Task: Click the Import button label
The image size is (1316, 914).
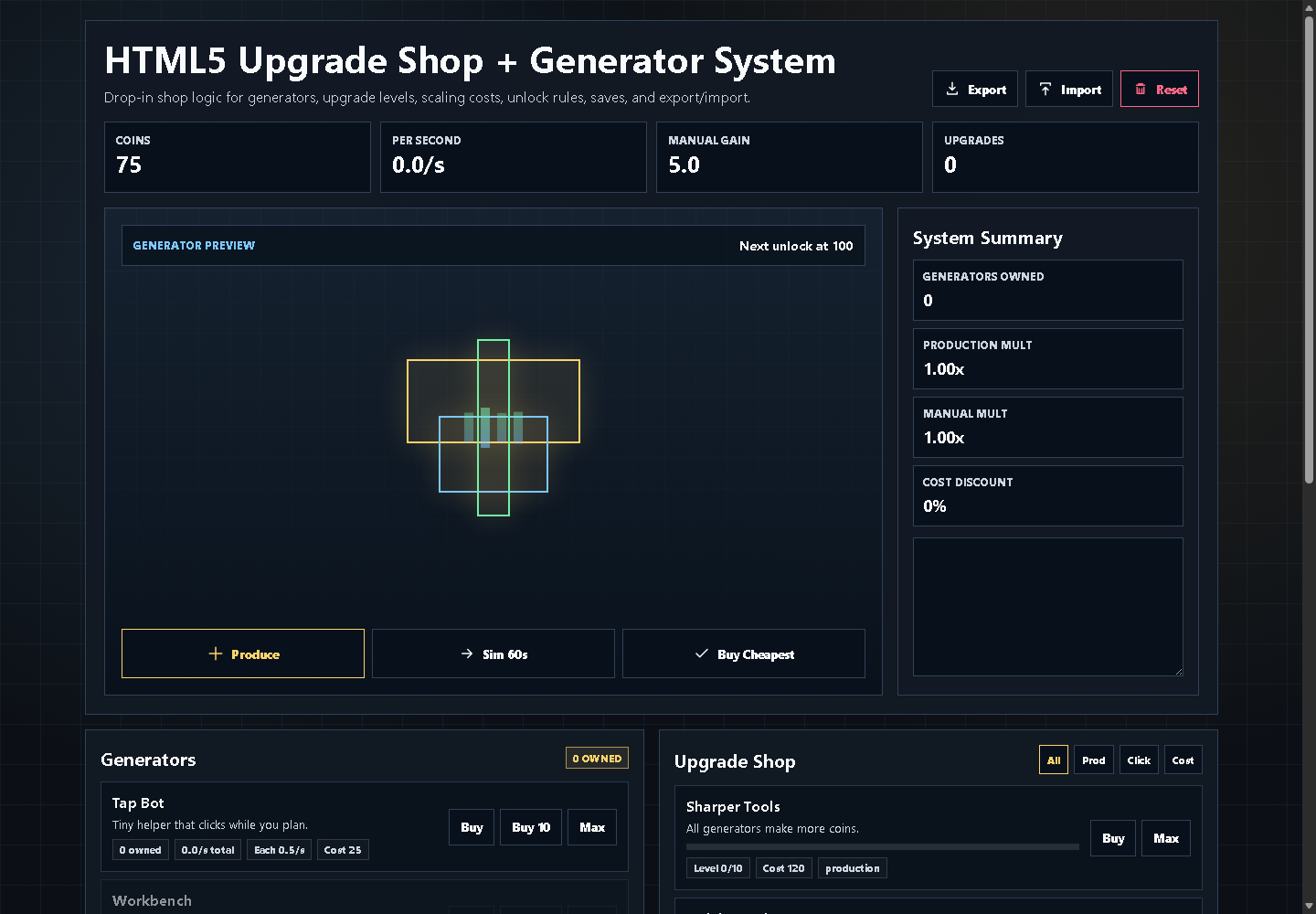Action: pos(1081,90)
